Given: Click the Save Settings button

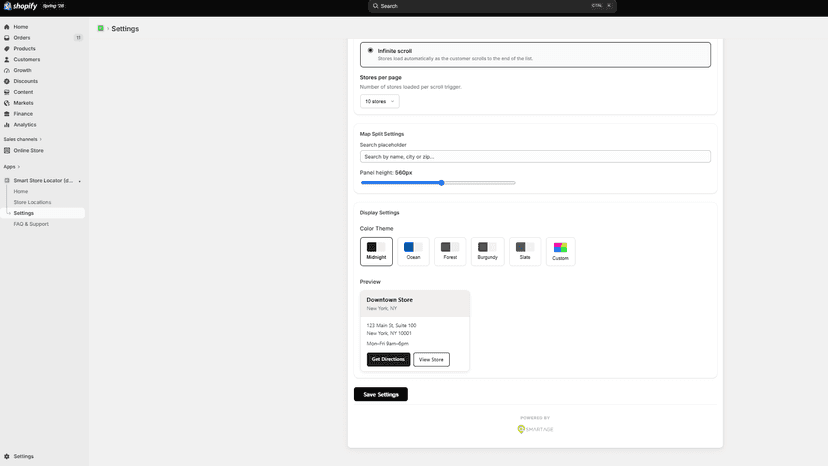Looking at the screenshot, I should point(381,394).
